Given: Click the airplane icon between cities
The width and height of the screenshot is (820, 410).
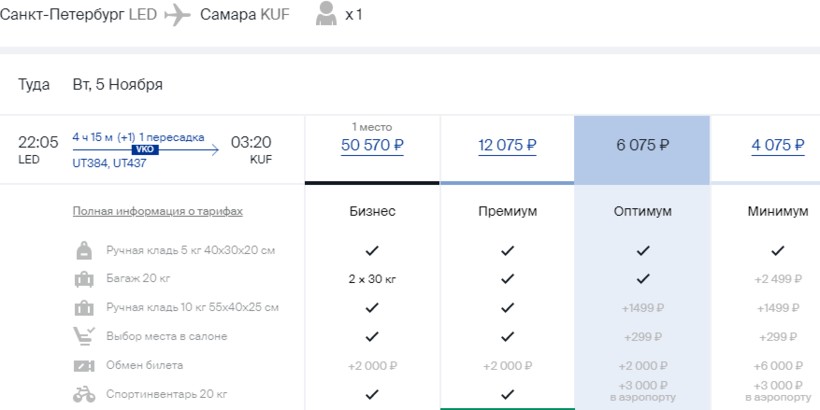Looking at the screenshot, I should tap(177, 16).
